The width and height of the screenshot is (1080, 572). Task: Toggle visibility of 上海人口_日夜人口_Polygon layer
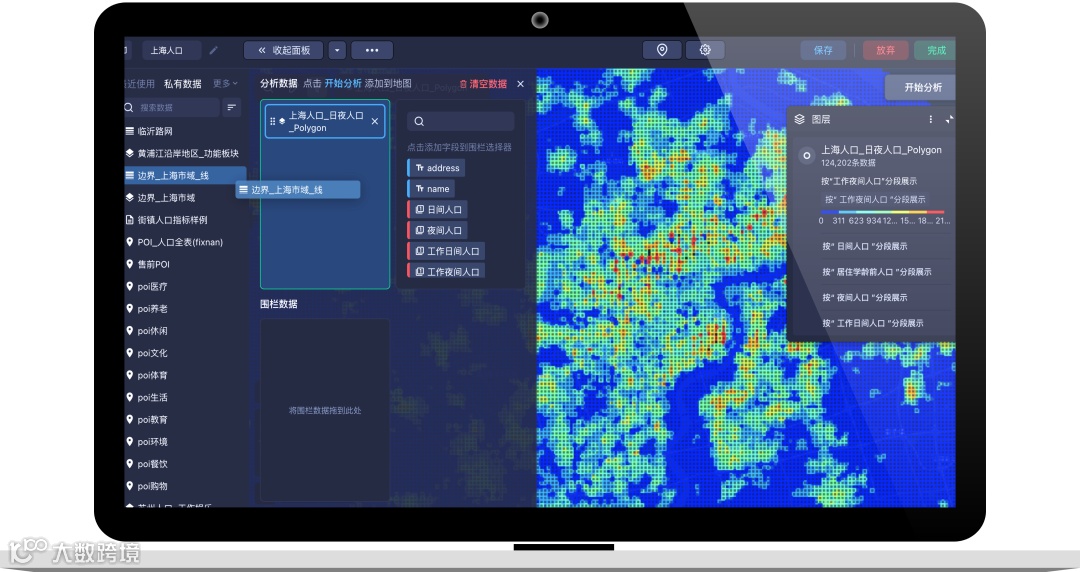pyautogui.click(x=806, y=156)
